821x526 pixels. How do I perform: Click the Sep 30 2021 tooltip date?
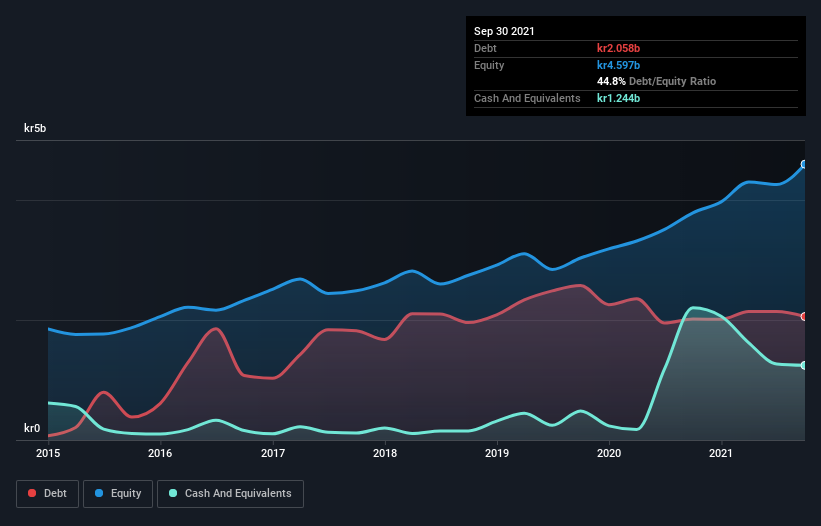504,31
